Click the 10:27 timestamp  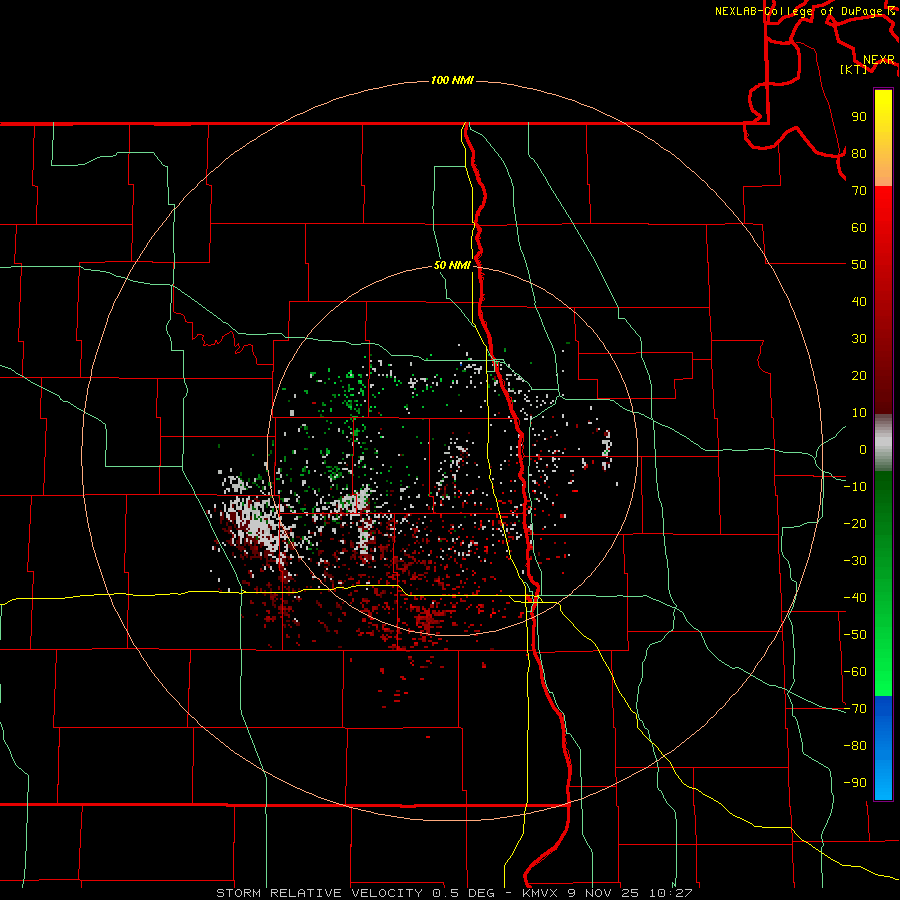[670, 893]
